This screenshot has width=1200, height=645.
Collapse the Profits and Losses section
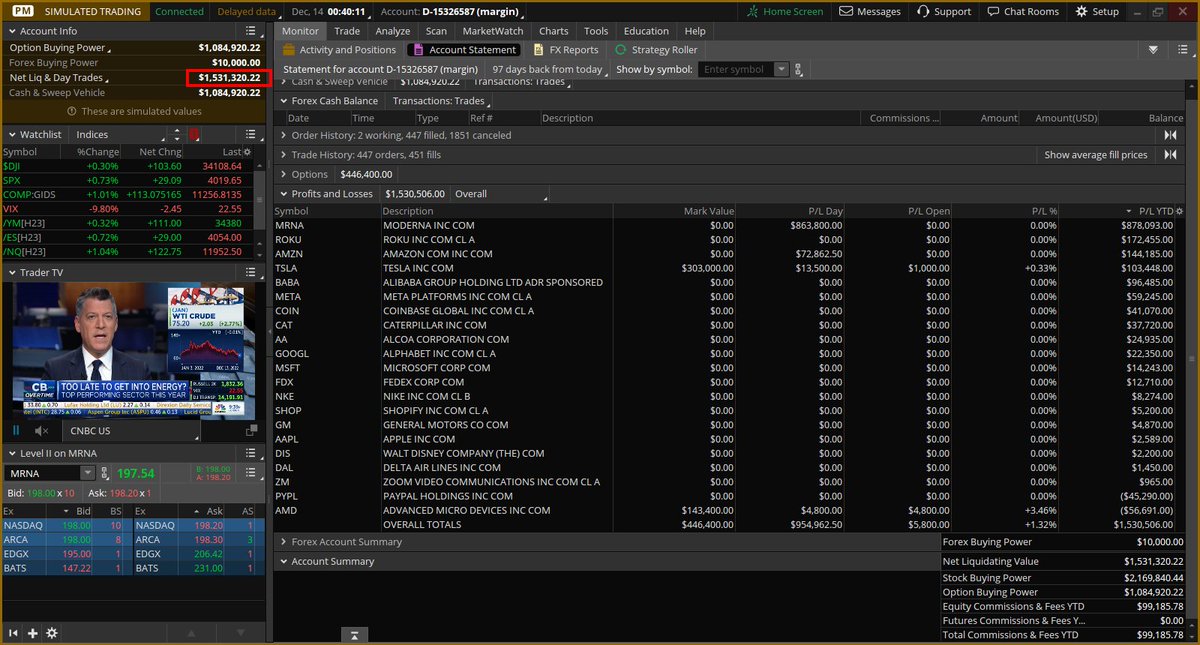[283, 194]
